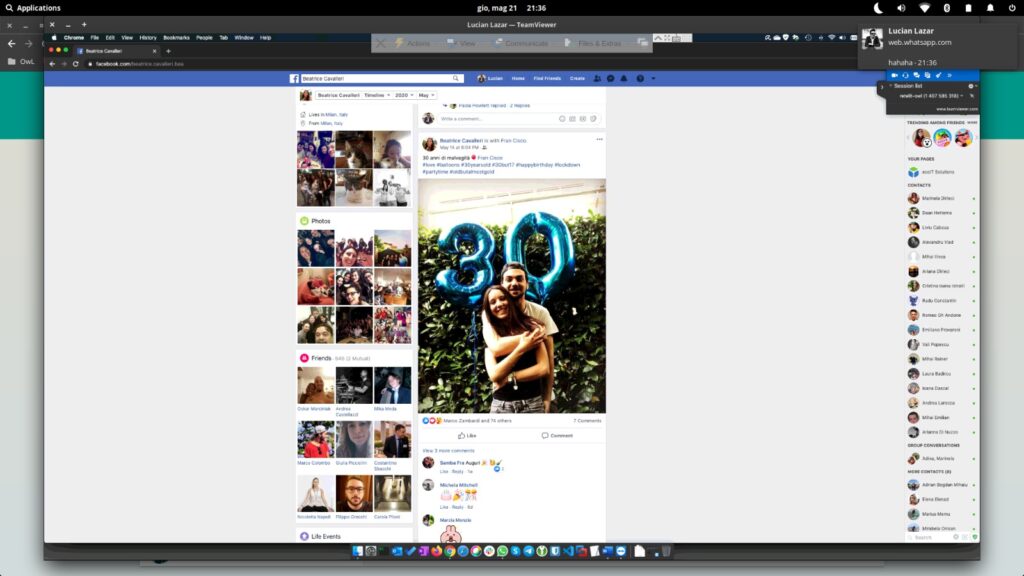Open the Milan, Italy lives-in link

click(x=338, y=114)
